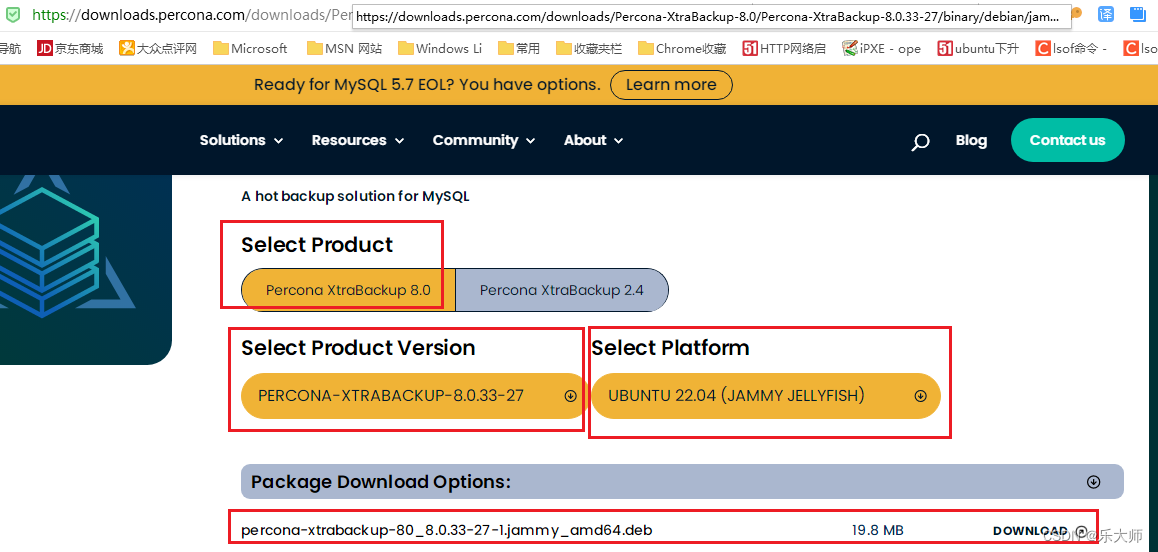Open the 大众点评网 bookmark

(158, 49)
